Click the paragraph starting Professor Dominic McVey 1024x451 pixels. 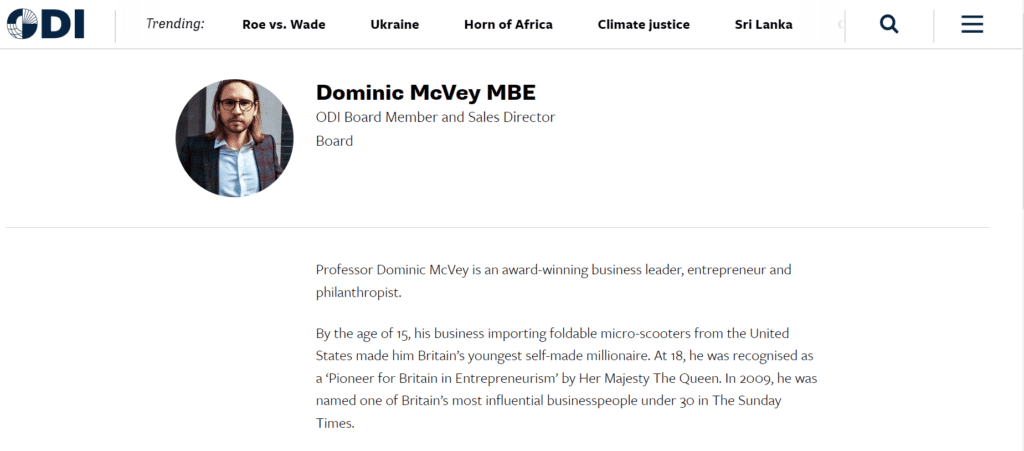coord(553,281)
